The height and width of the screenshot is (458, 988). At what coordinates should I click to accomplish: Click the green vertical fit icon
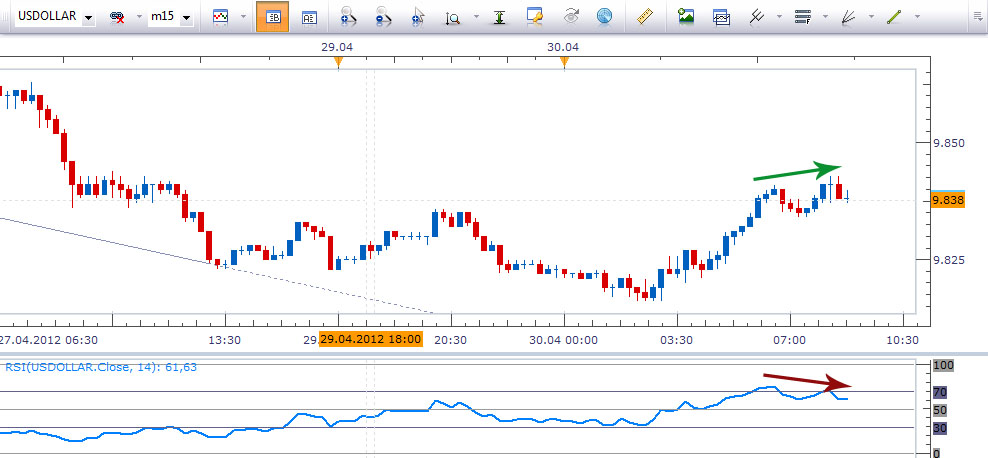[500, 17]
